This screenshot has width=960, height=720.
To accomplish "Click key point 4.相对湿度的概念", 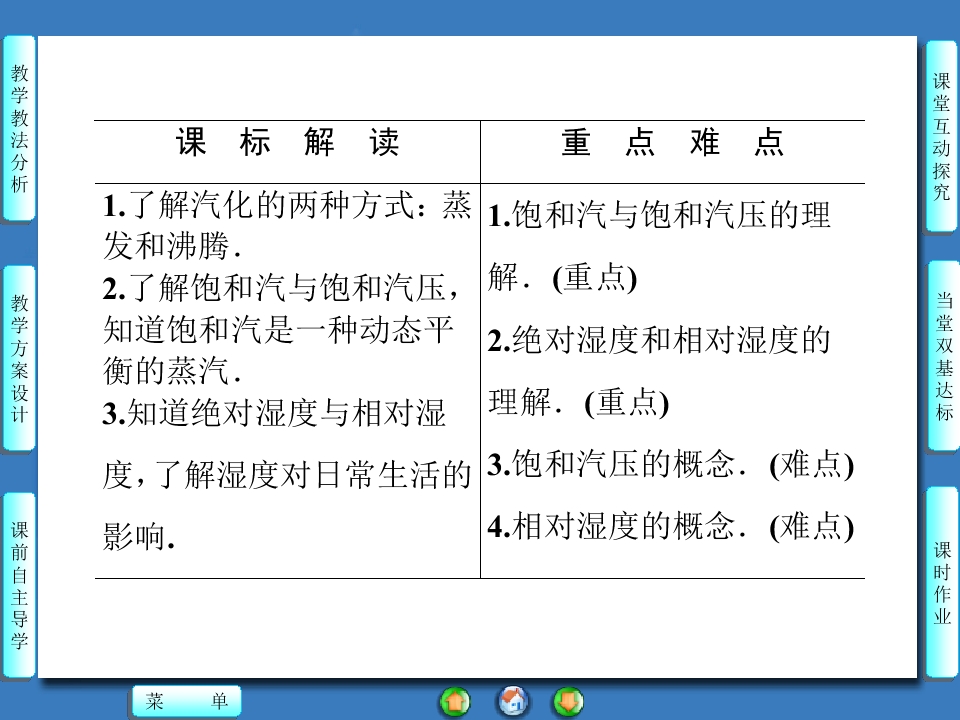I will pyautogui.click(x=670, y=526).
